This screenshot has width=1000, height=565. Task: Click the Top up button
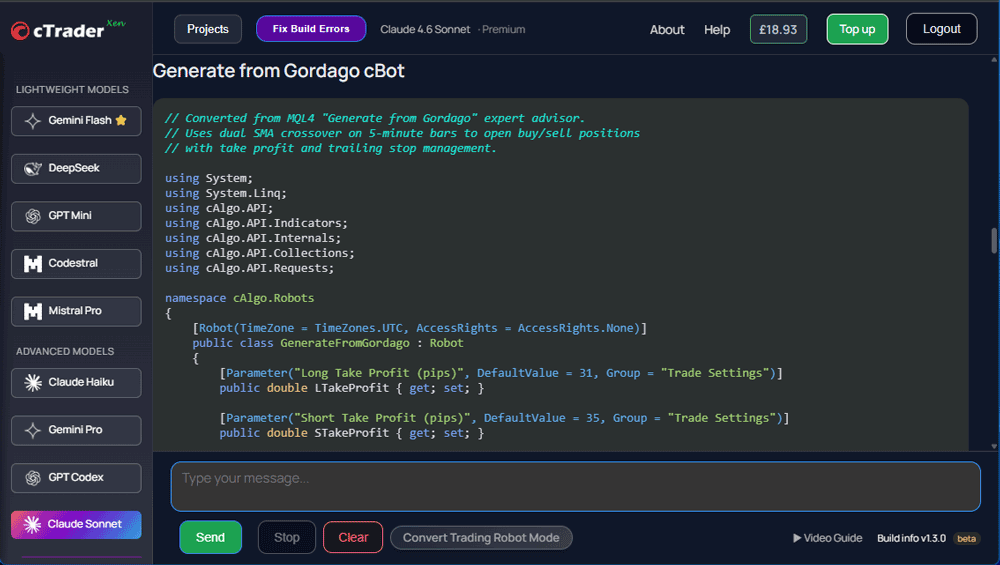(x=857, y=29)
